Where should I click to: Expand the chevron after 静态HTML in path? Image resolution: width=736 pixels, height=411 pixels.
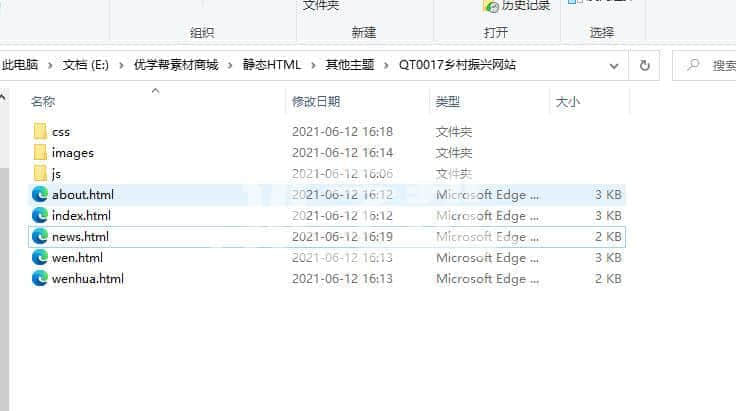pos(313,65)
